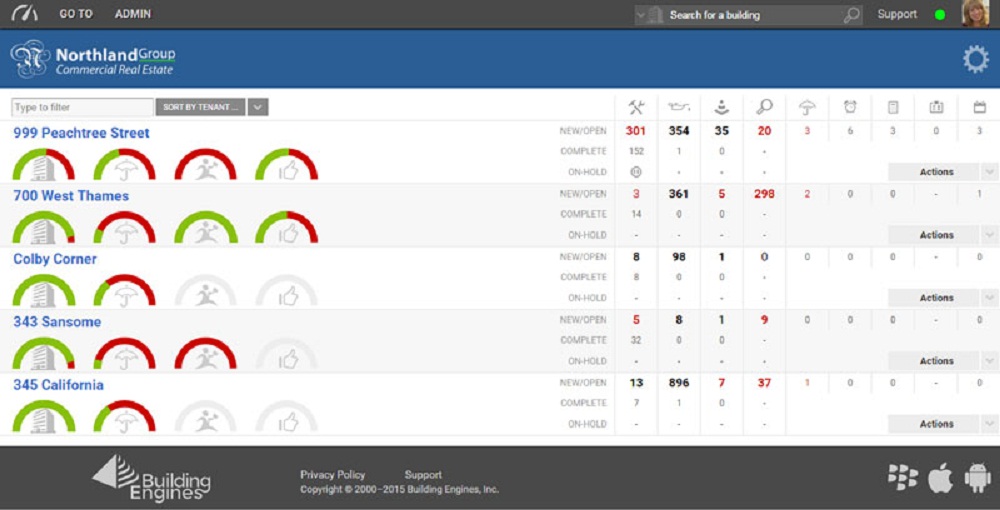Screen dimensions: 1000x510
Task: Click Actions button for 343 Sansome
Action: [x=934, y=361]
